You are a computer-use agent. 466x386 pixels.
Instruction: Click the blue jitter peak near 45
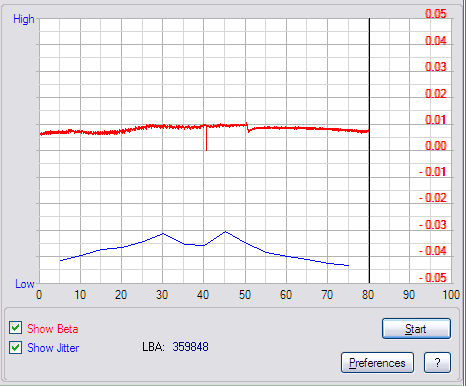pos(225,231)
